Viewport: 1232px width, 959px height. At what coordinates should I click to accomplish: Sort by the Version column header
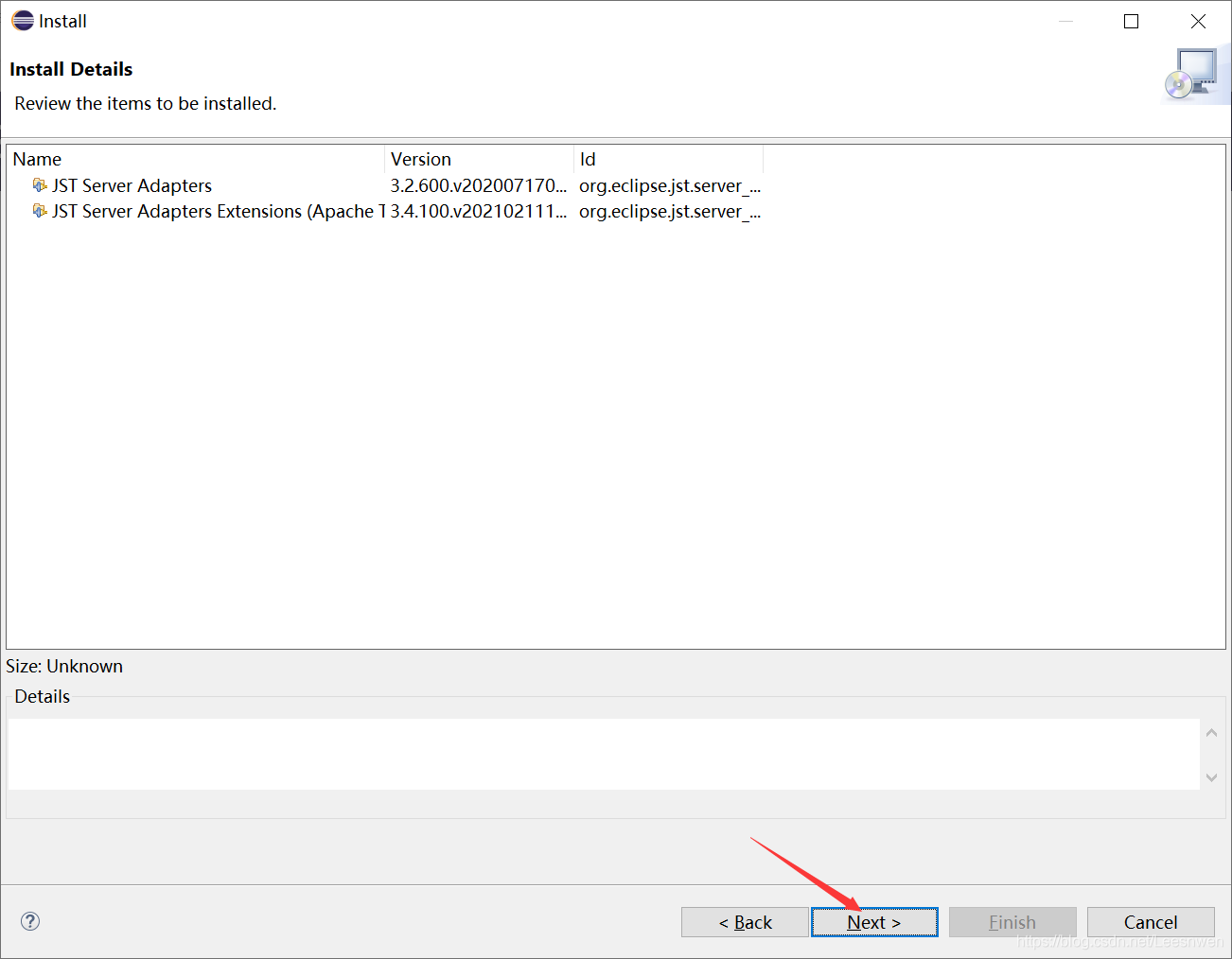point(480,159)
